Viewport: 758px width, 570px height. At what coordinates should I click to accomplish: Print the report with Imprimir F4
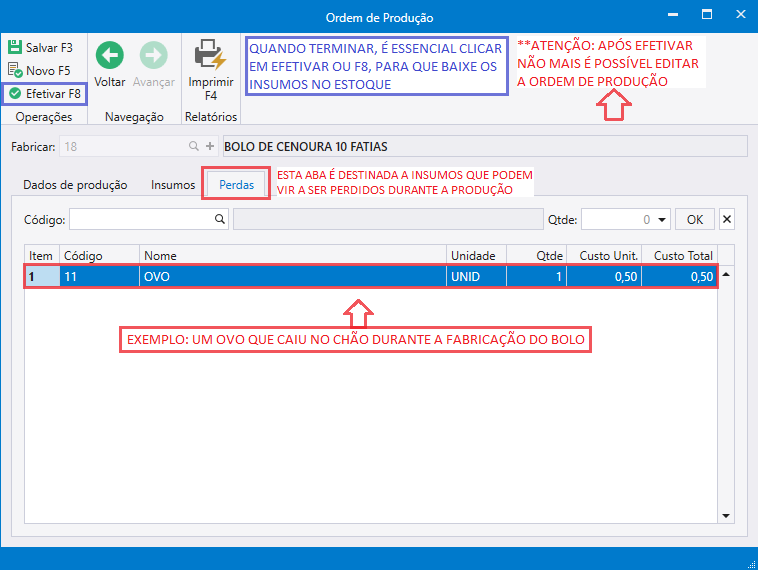tap(211, 71)
